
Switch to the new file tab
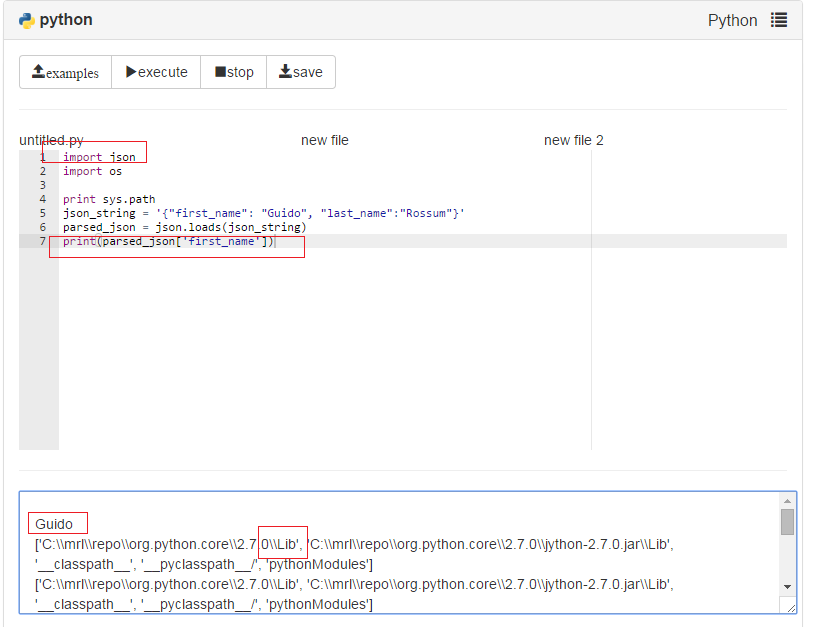tap(325, 140)
